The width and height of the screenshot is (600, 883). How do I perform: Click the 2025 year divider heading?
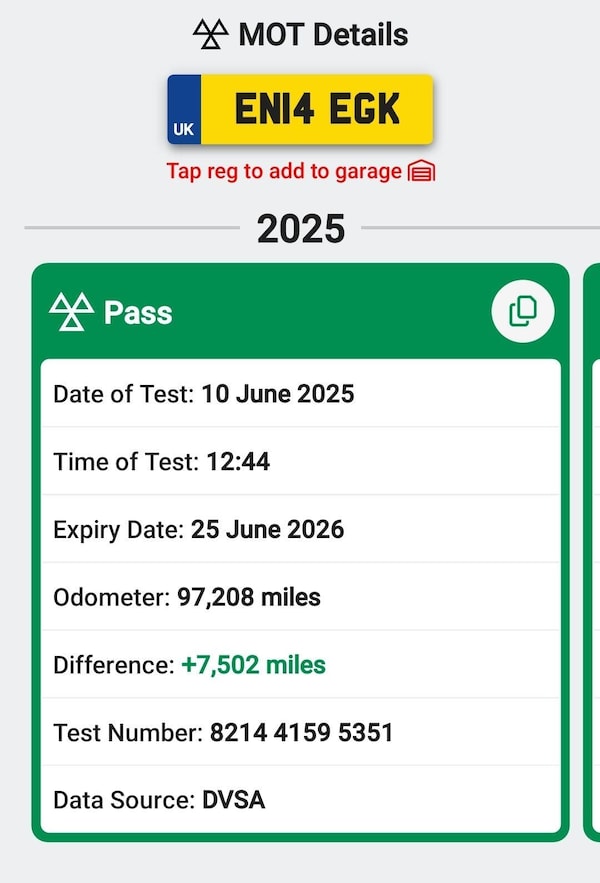(301, 229)
